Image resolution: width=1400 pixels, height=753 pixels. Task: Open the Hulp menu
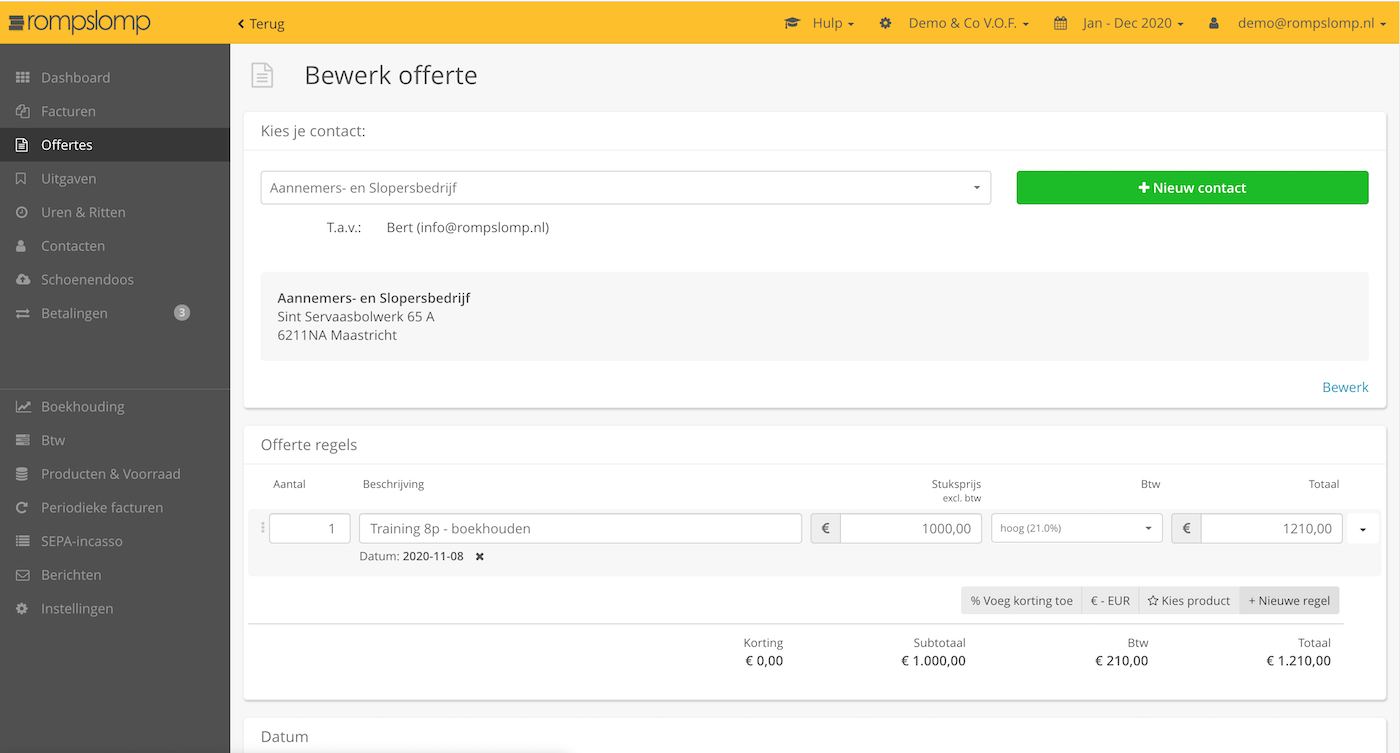pos(819,23)
